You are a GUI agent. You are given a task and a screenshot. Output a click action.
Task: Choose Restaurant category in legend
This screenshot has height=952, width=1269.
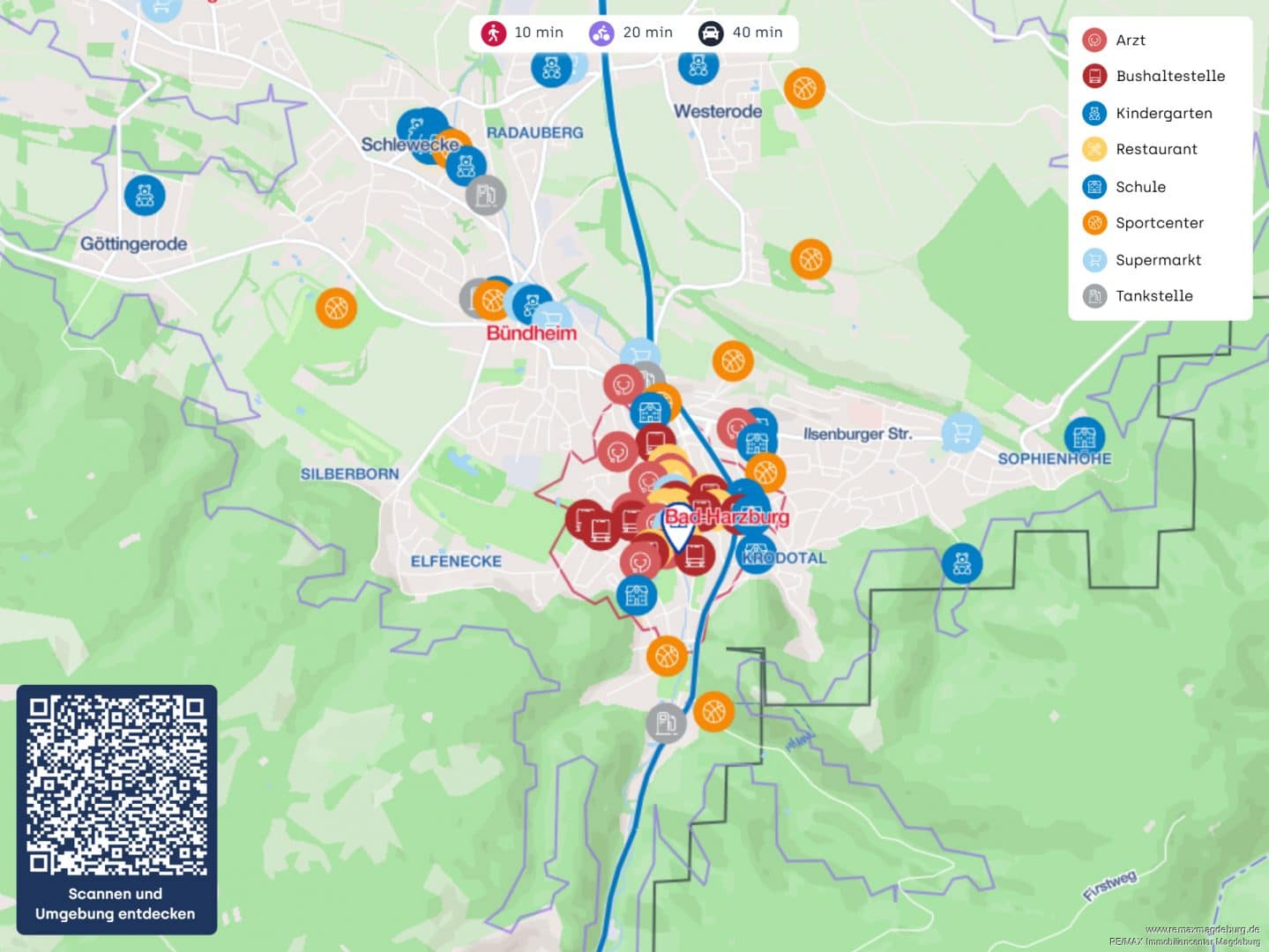(1155, 149)
